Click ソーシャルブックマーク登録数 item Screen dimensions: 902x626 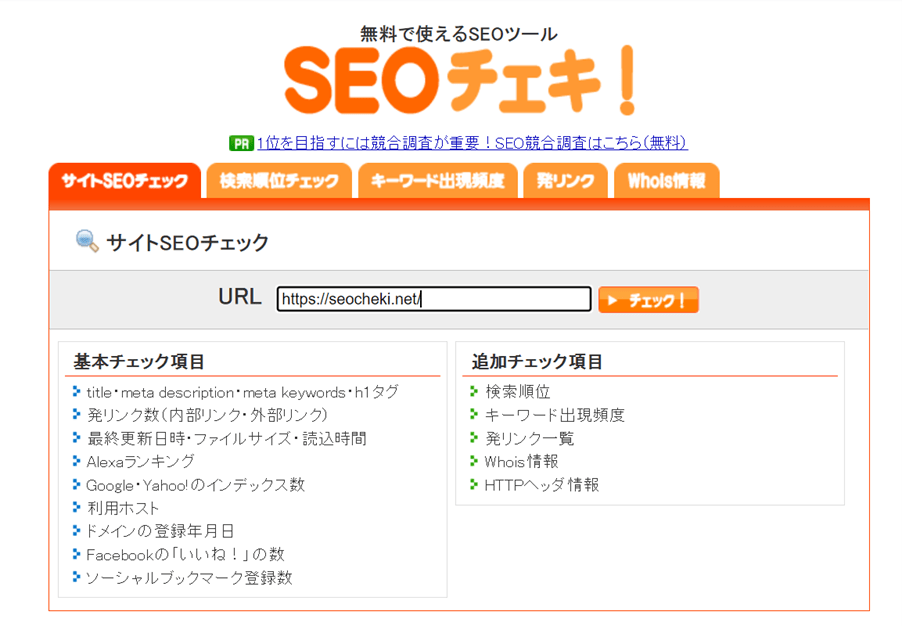(x=189, y=578)
